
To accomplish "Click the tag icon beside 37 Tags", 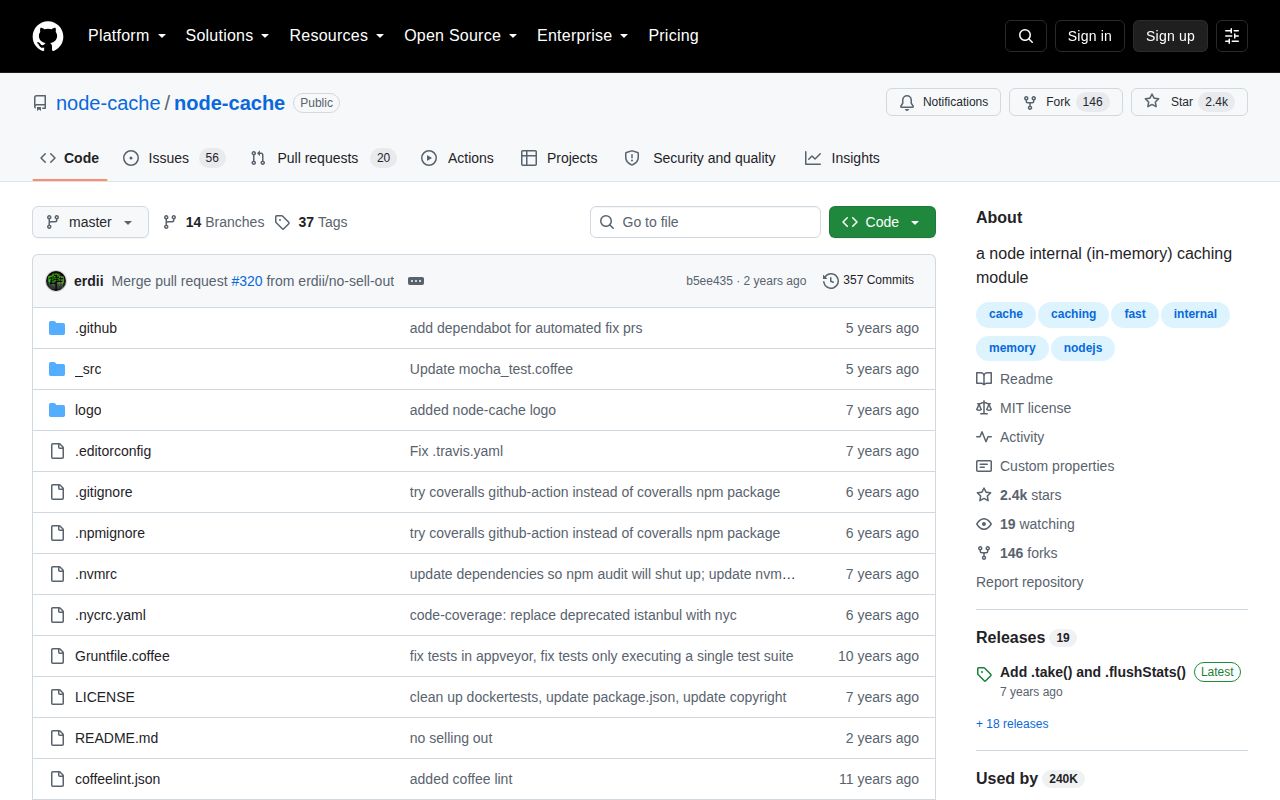I will [283, 222].
